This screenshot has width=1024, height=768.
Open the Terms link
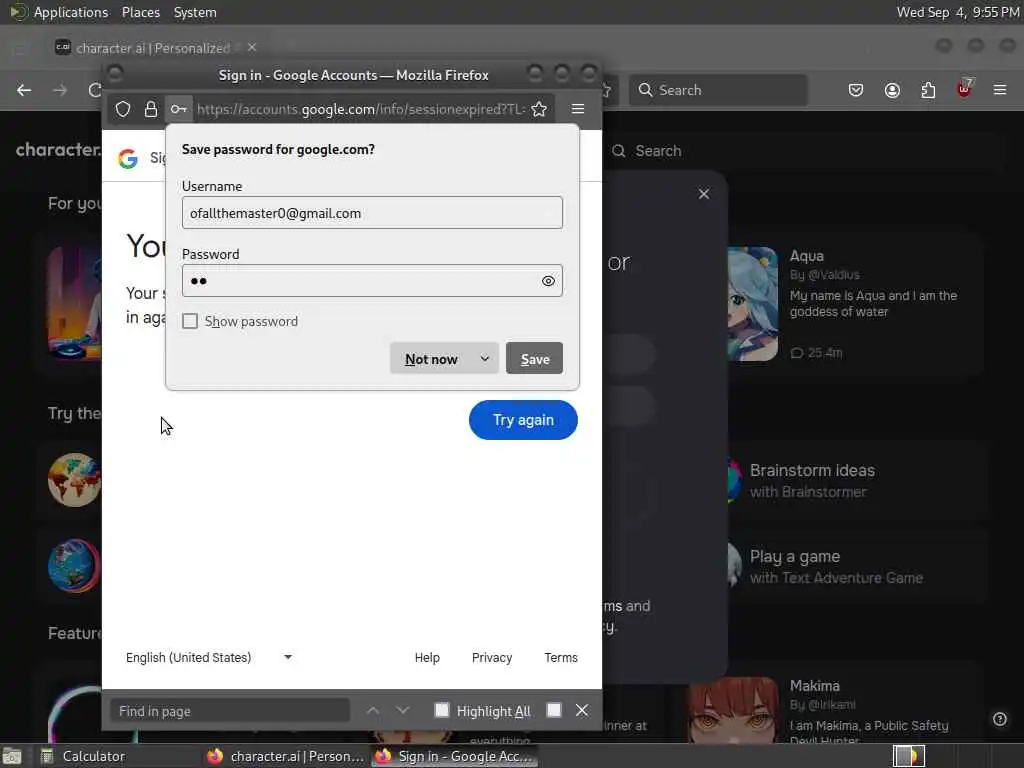coord(561,658)
